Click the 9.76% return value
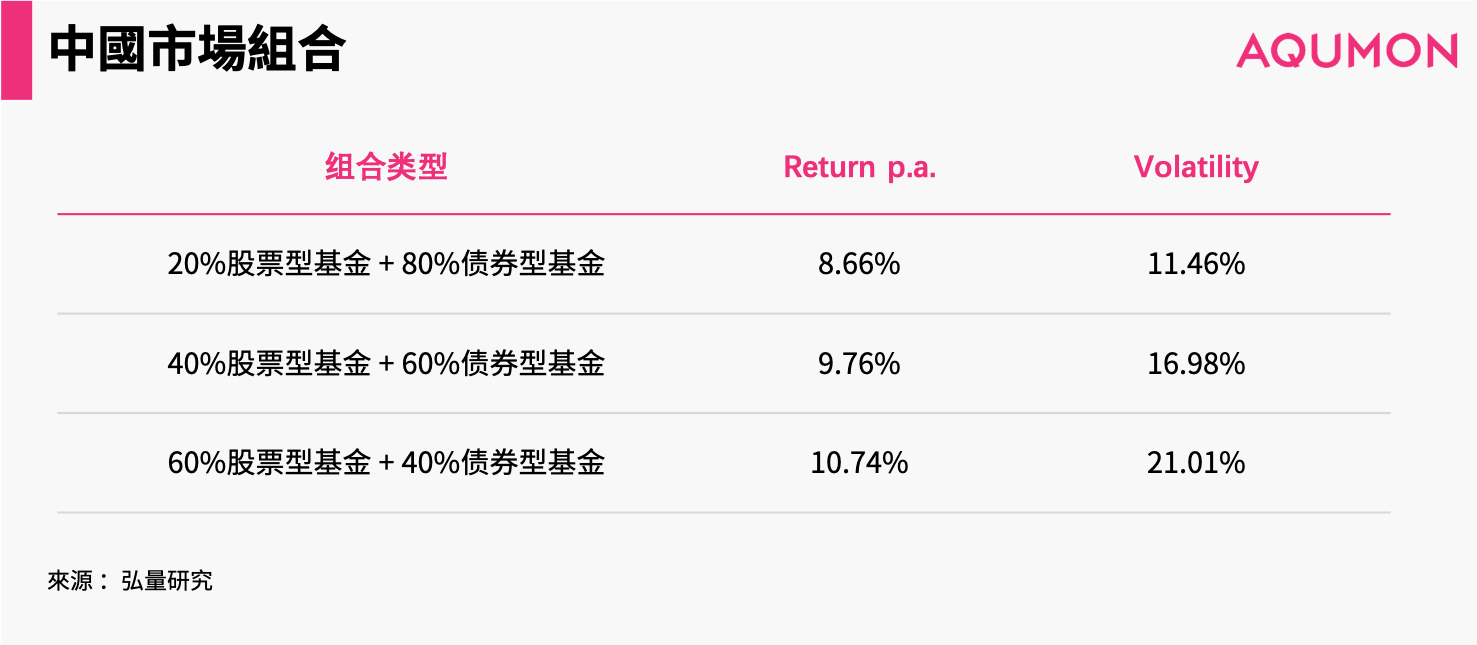Screen dimensions: 1477x645 pyautogui.click(x=859, y=363)
